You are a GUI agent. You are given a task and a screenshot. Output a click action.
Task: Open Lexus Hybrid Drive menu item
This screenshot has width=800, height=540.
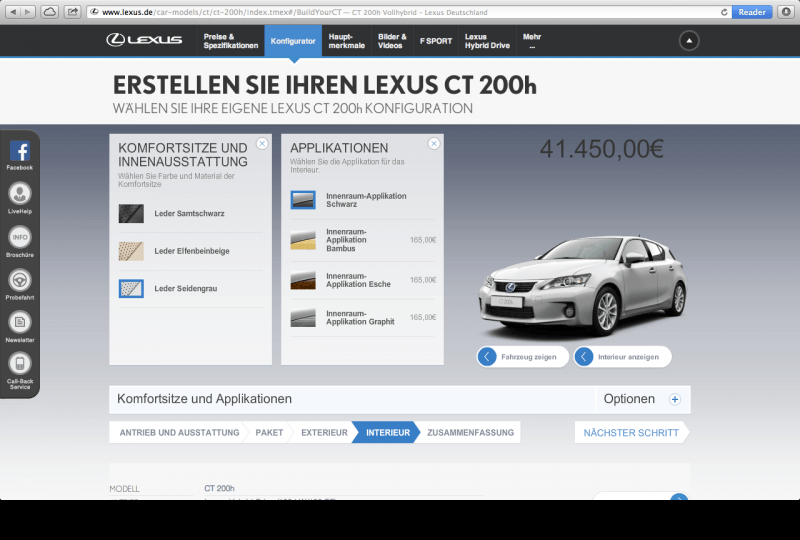coord(487,41)
